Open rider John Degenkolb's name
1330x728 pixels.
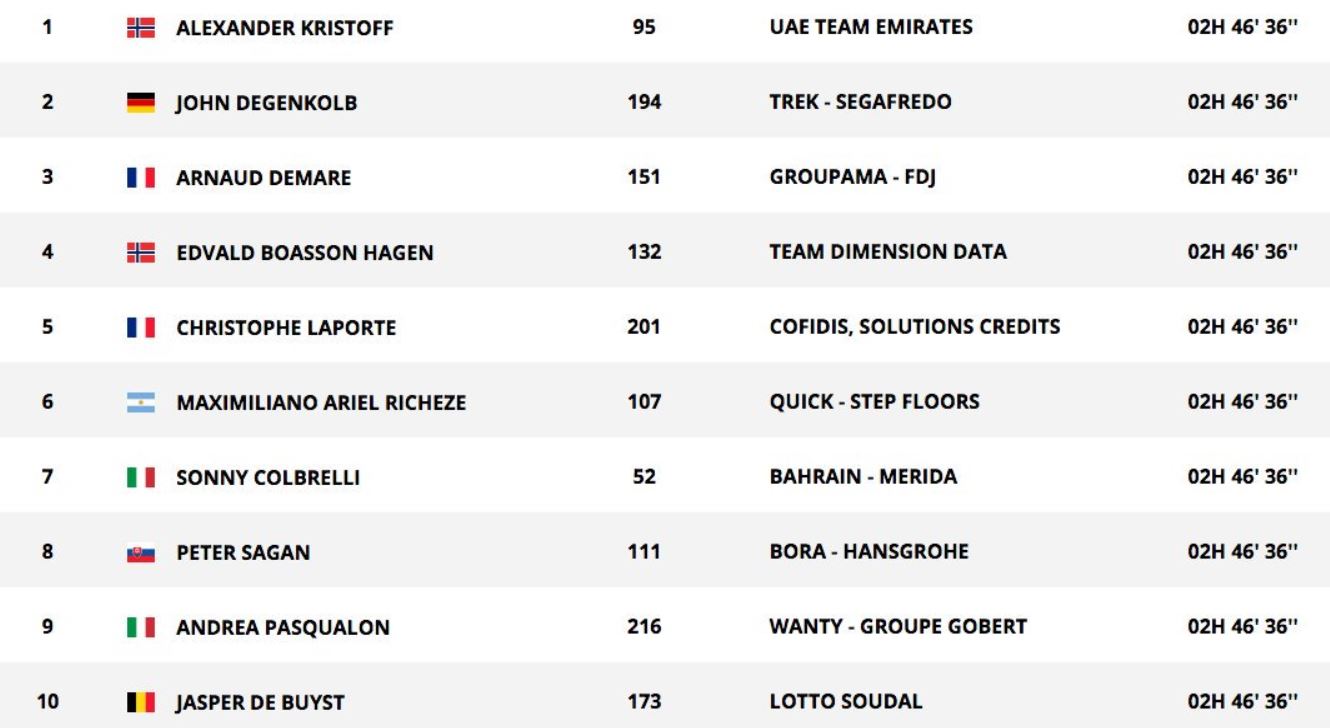(266, 103)
